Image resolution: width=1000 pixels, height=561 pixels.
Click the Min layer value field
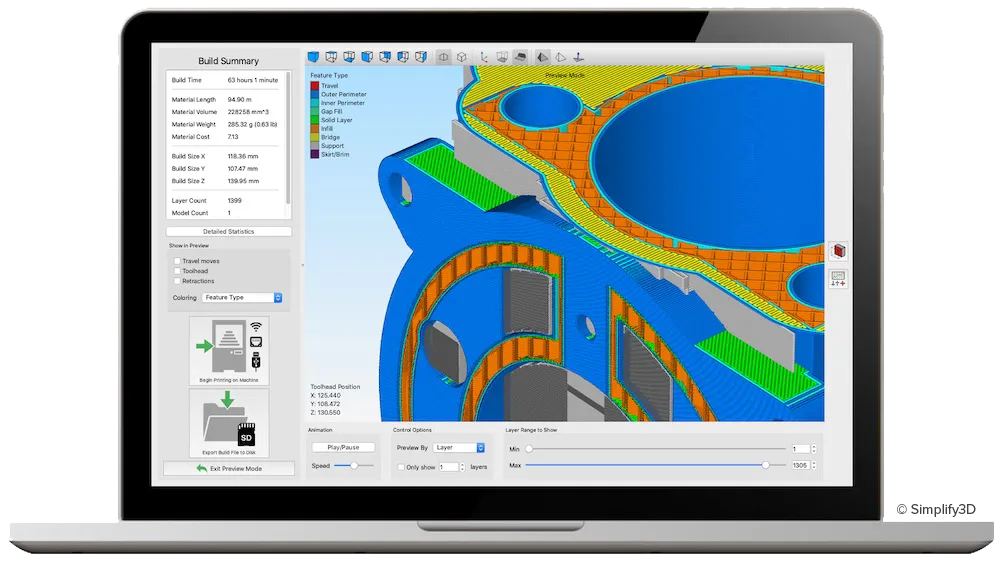pyautogui.click(x=800, y=449)
